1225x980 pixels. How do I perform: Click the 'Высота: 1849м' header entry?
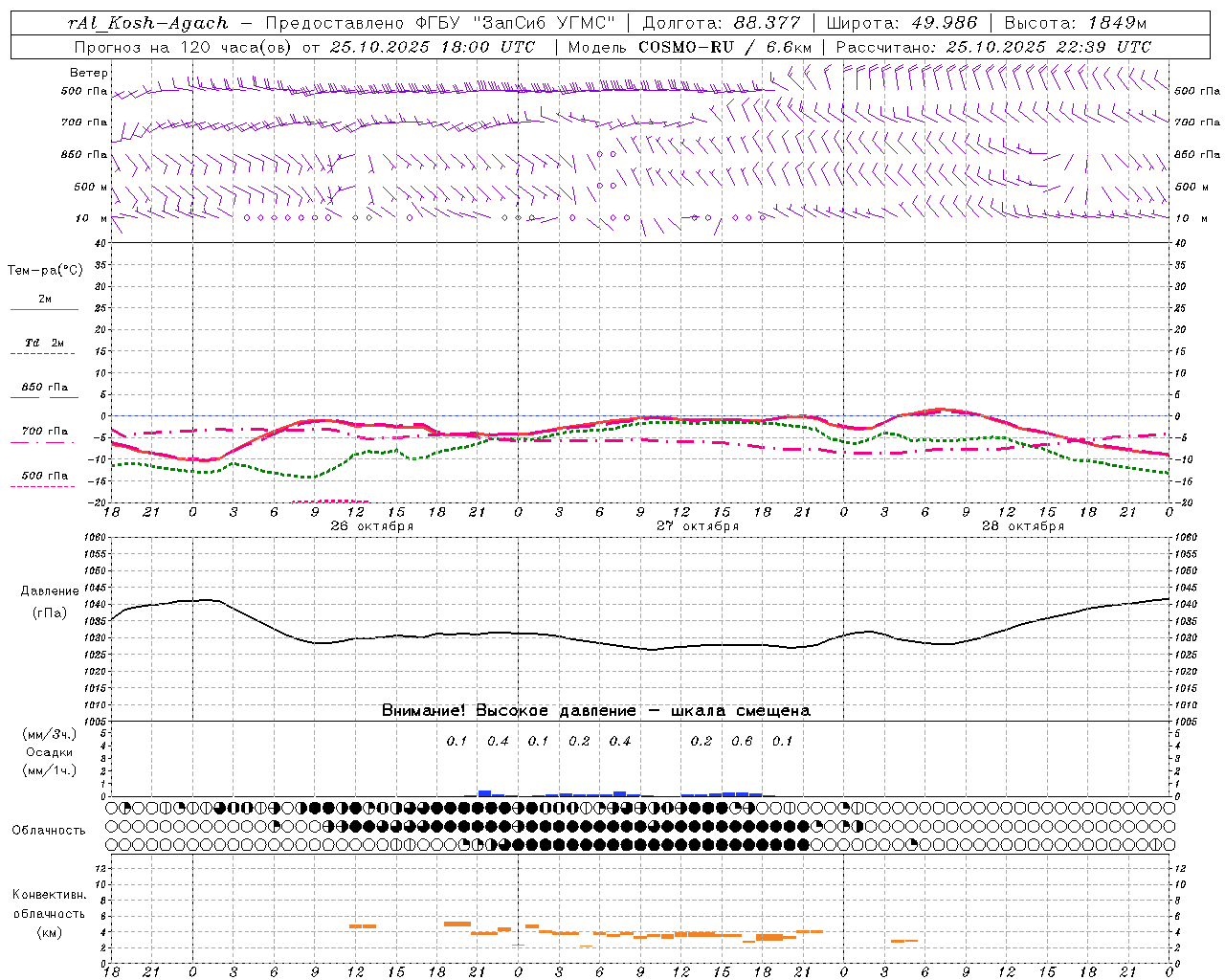point(1075,23)
